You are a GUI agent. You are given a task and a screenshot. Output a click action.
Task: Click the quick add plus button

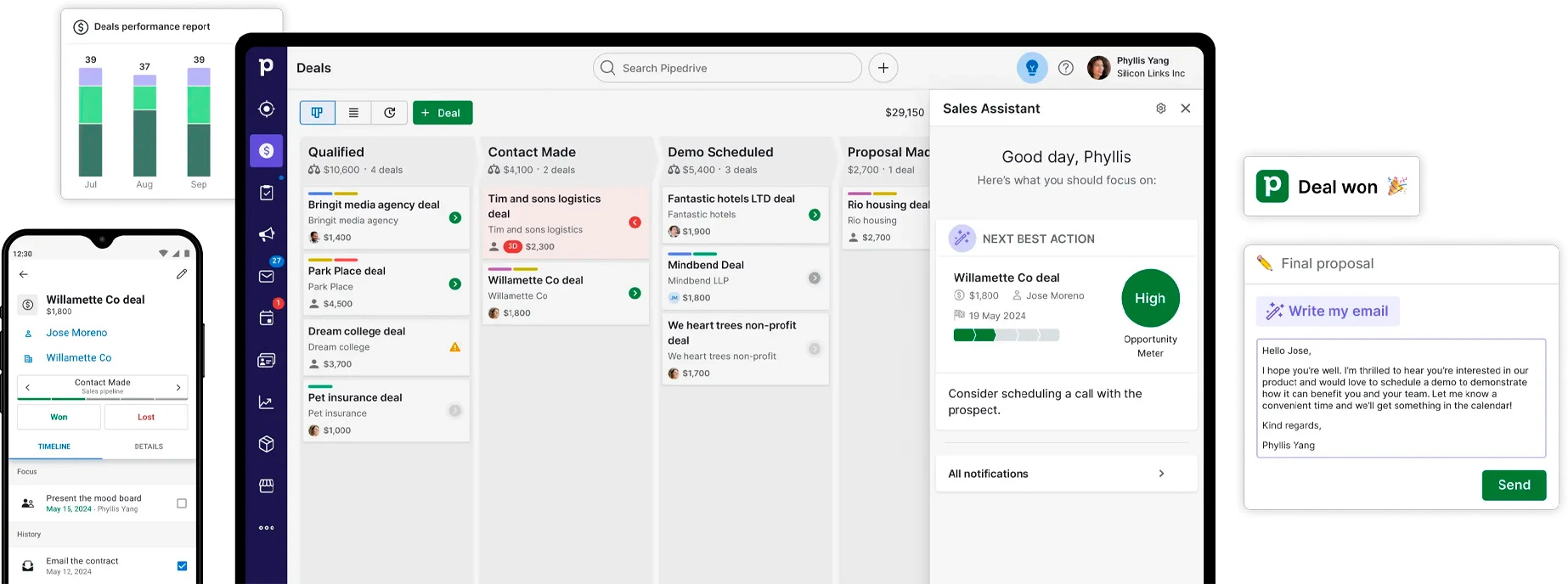pos(883,68)
